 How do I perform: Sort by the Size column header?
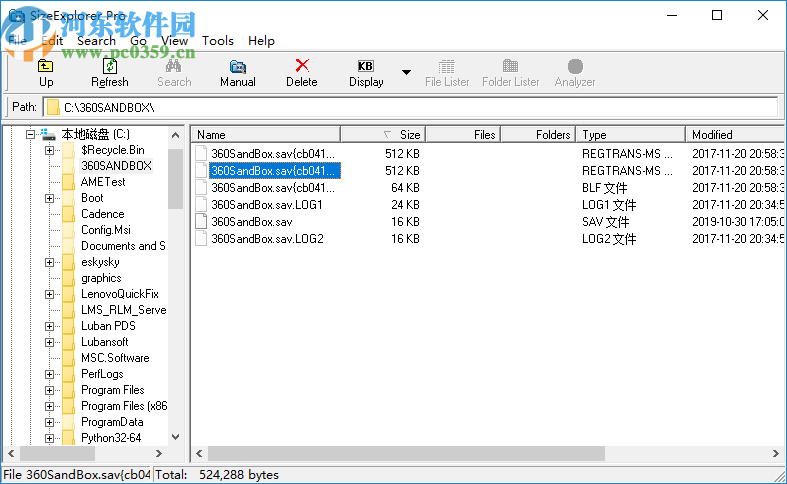(x=383, y=135)
